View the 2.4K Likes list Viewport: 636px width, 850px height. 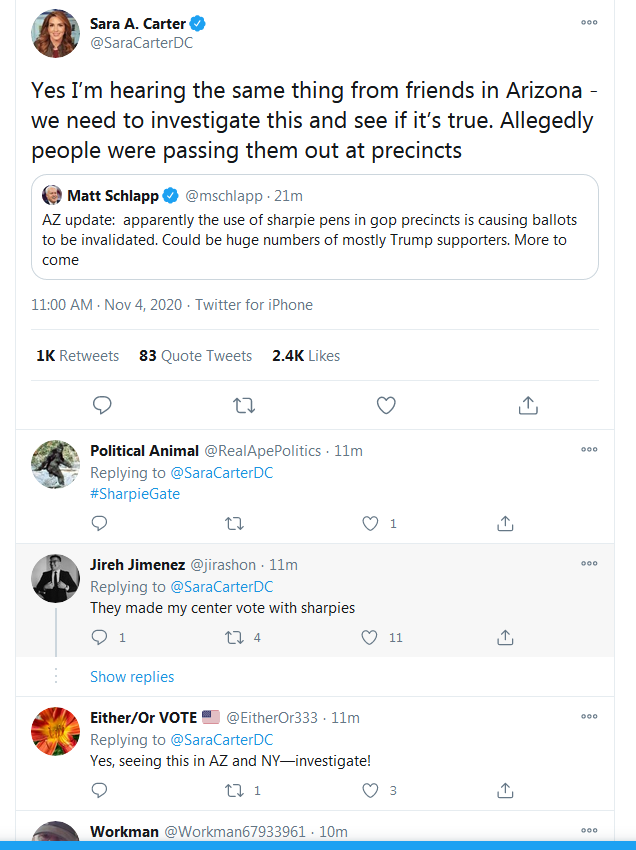click(306, 356)
